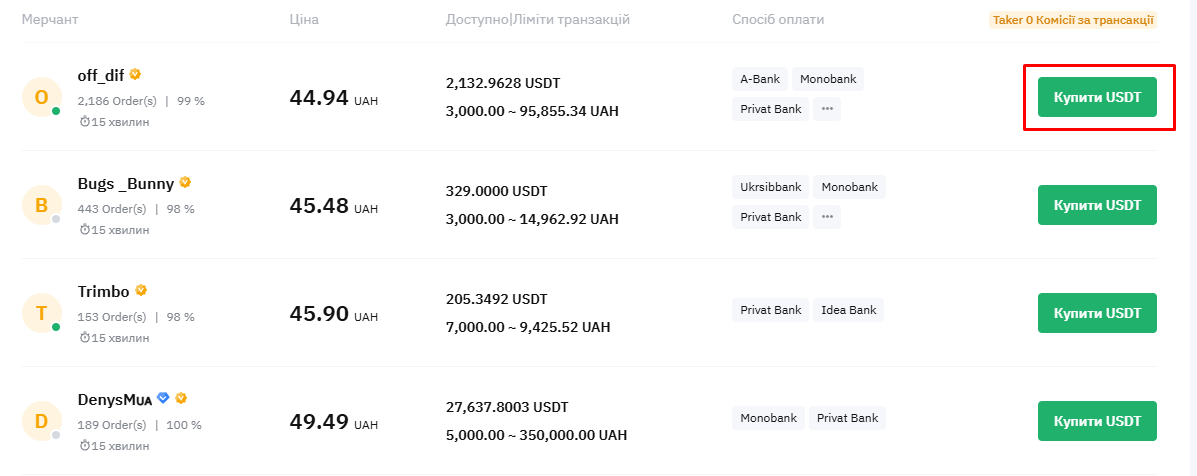The height and width of the screenshot is (476, 1197).
Task: Click verified badge next to Bugs _Bunny
Action: [186, 182]
